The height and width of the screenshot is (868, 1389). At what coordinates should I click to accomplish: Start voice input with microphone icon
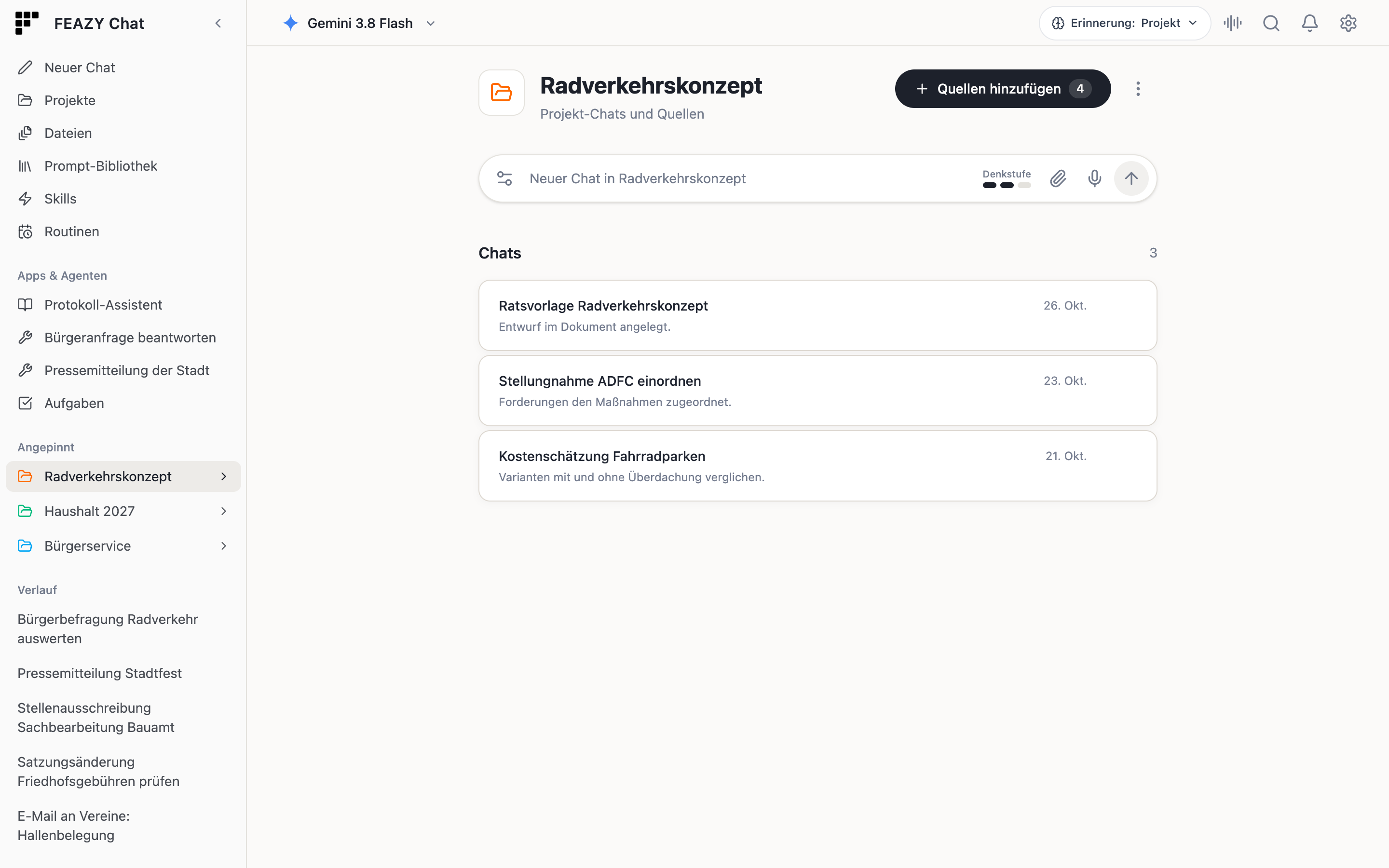click(1094, 178)
